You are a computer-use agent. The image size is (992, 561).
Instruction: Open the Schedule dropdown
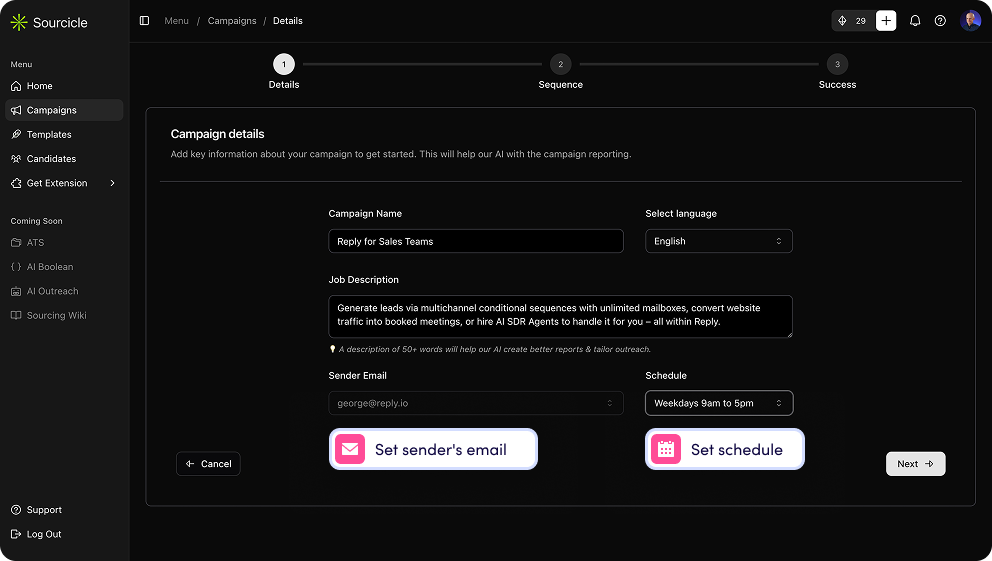pos(719,403)
